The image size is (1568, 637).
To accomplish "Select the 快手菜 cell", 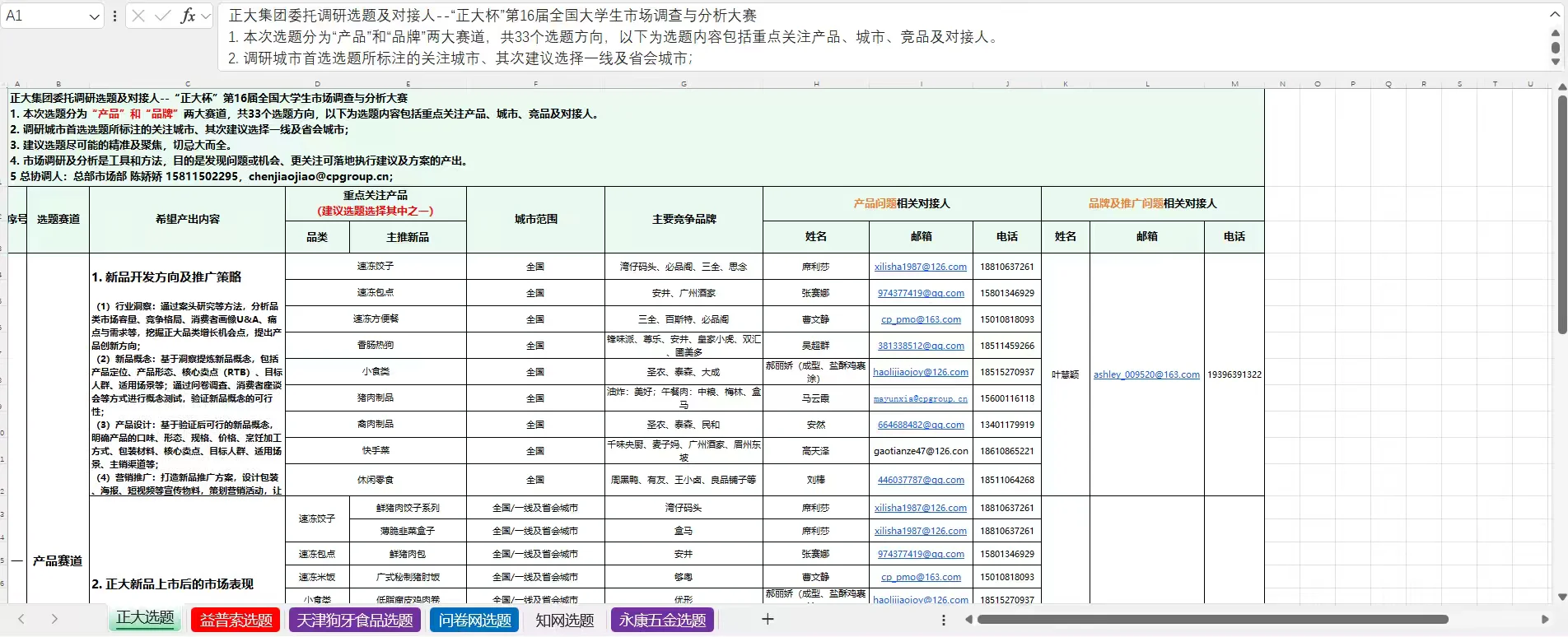I will tap(376, 450).
